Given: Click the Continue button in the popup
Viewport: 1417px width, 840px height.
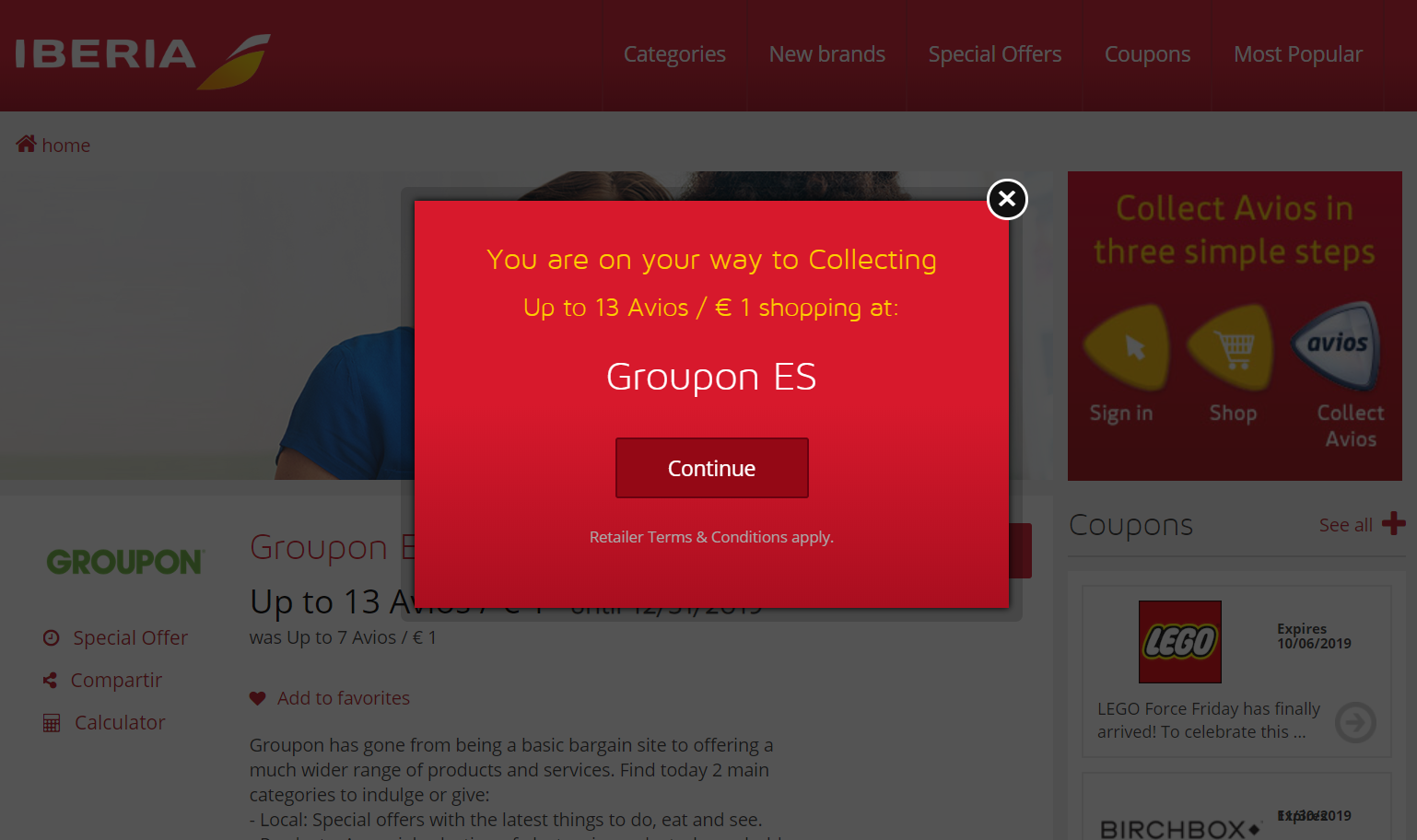Looking at the screenshot, I should [711, 468].
